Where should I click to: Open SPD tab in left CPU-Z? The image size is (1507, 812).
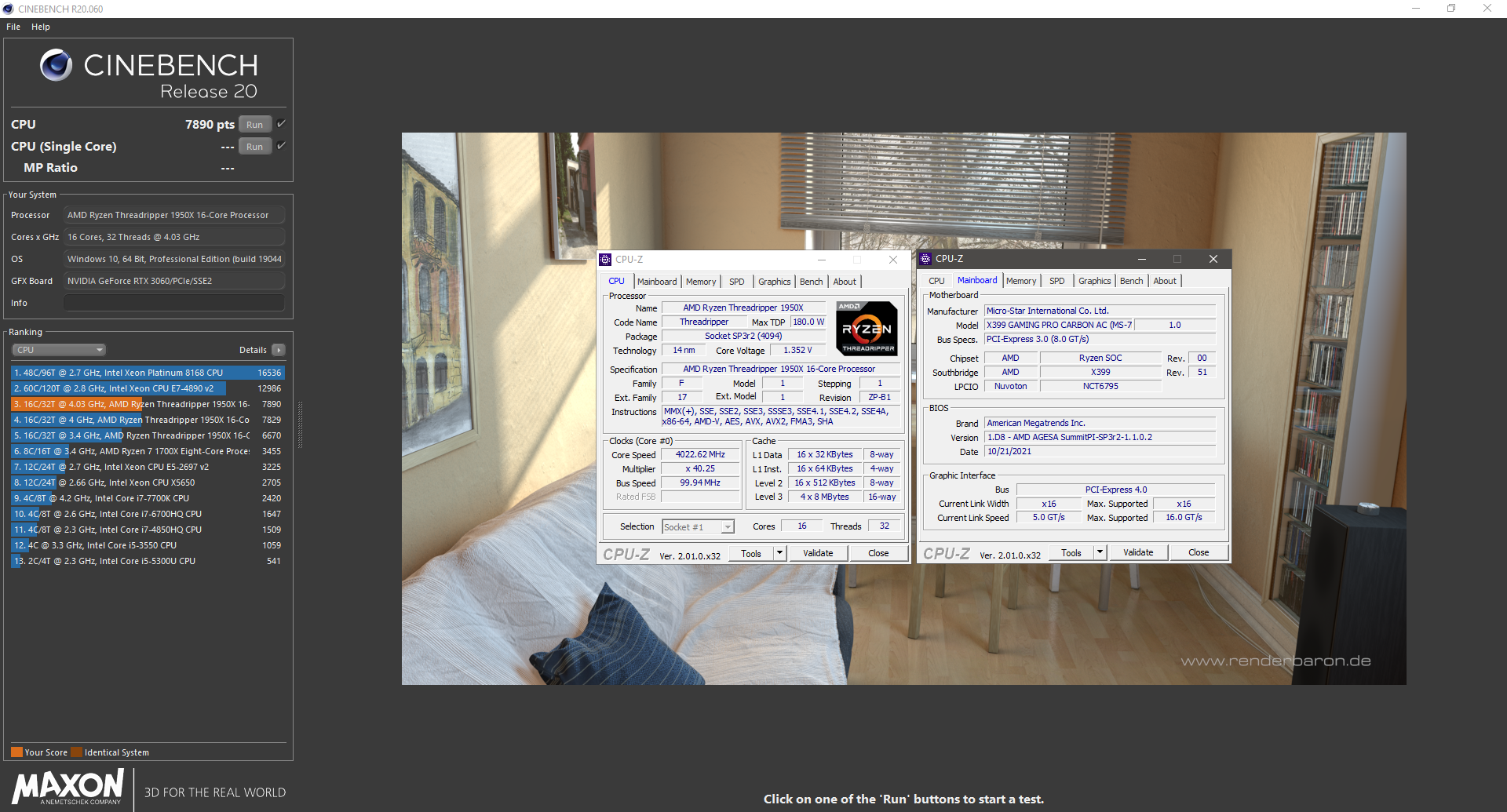736,282
